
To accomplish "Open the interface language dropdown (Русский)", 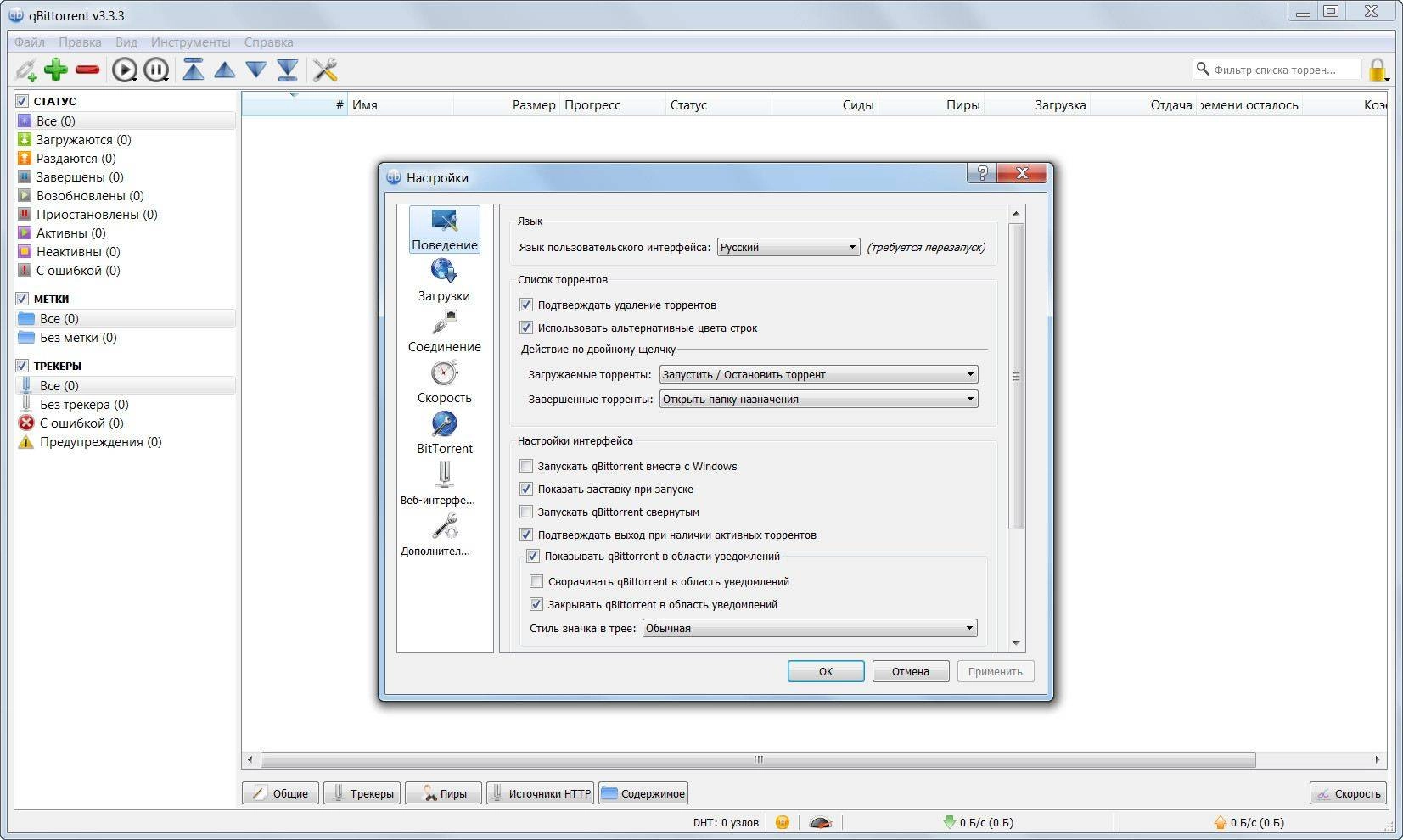I will [788, 247].
